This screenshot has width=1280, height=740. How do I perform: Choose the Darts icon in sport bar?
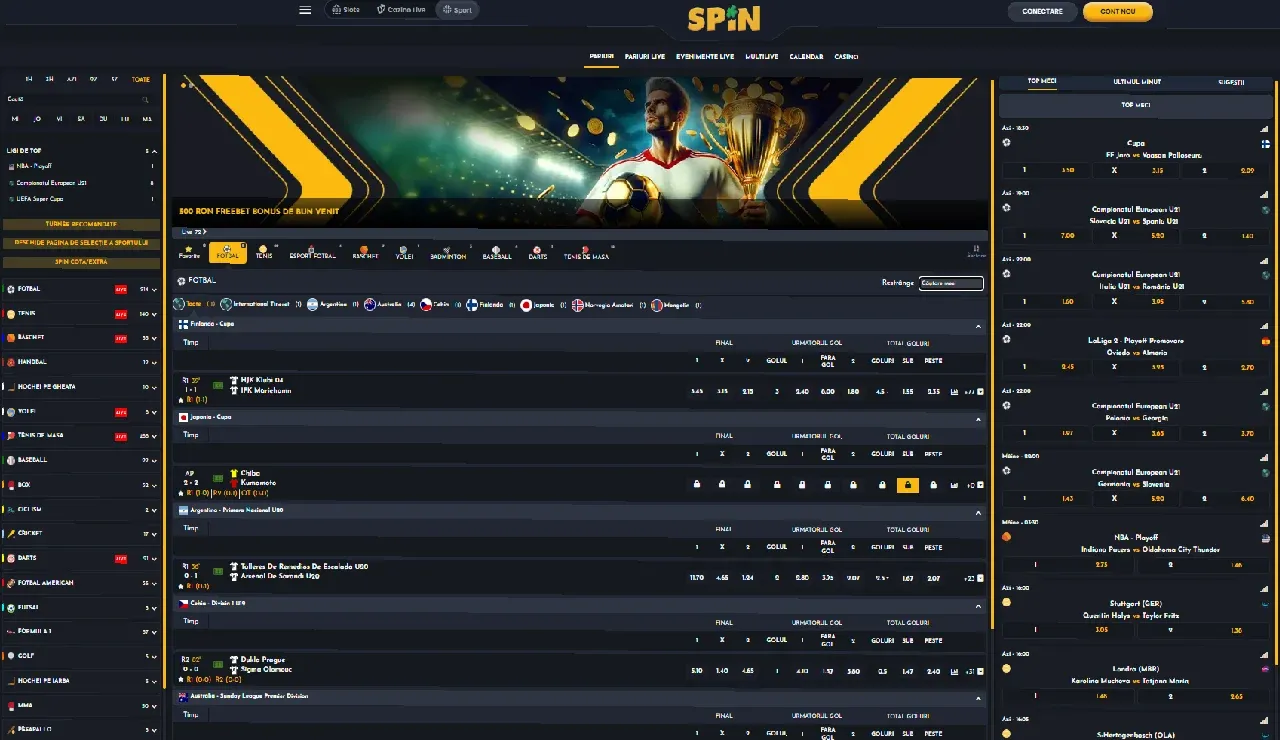[x=537, y=251]
